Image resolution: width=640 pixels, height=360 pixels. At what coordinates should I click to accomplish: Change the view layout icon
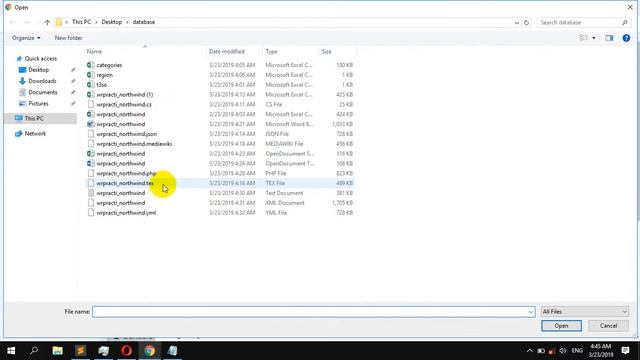point(584,38)
